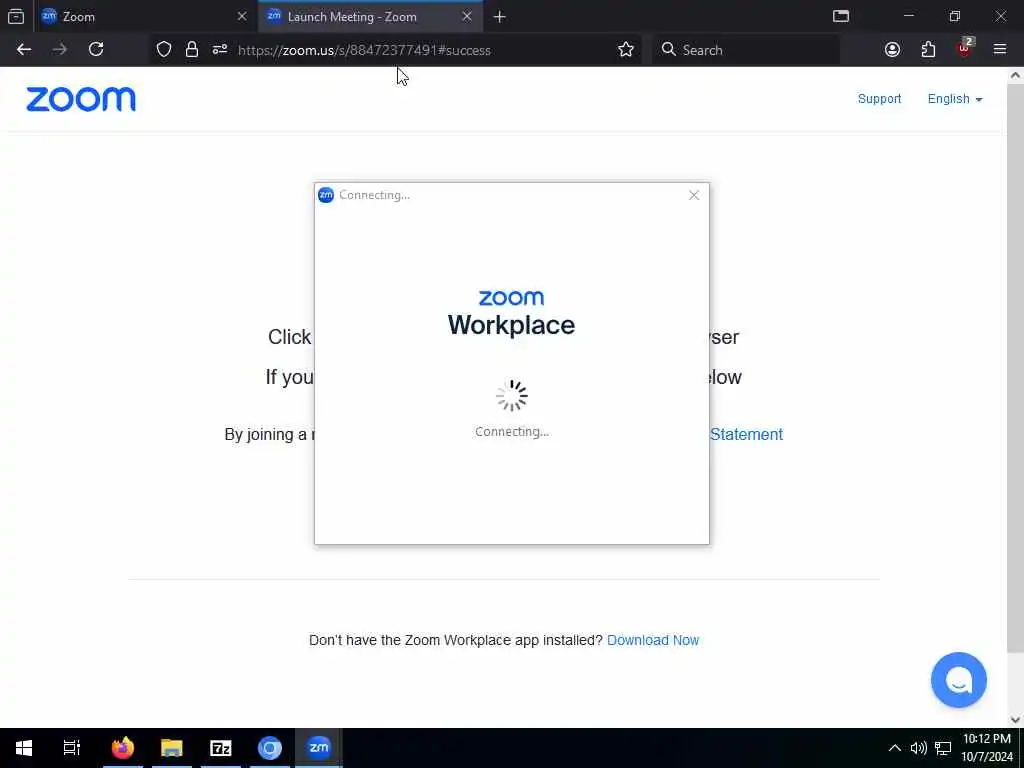Go back using the browser back arrow
The height and width of the screenshot is (768, 1024).
[x=24, y=50]
